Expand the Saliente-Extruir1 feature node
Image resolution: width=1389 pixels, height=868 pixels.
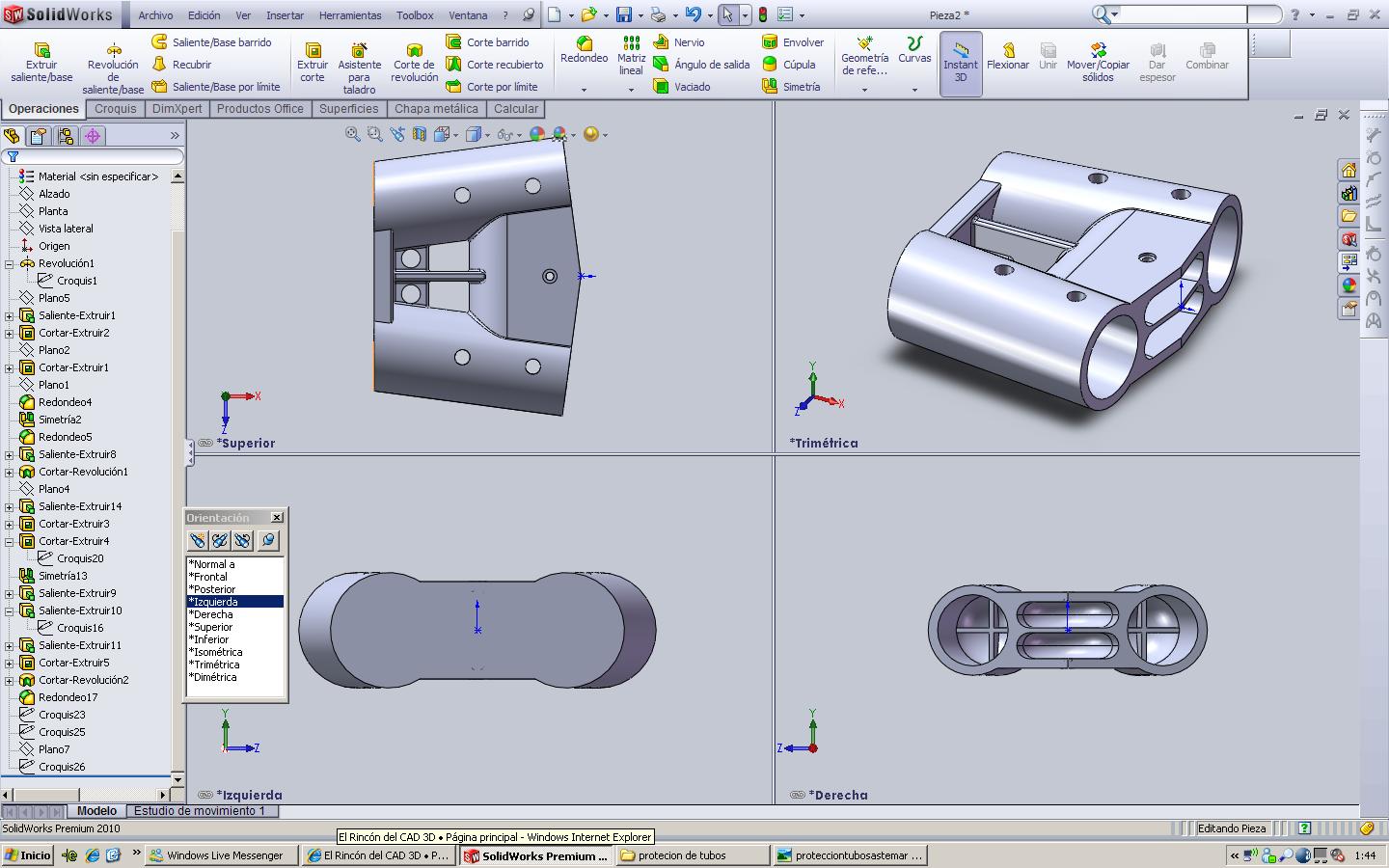pos(10,315)
